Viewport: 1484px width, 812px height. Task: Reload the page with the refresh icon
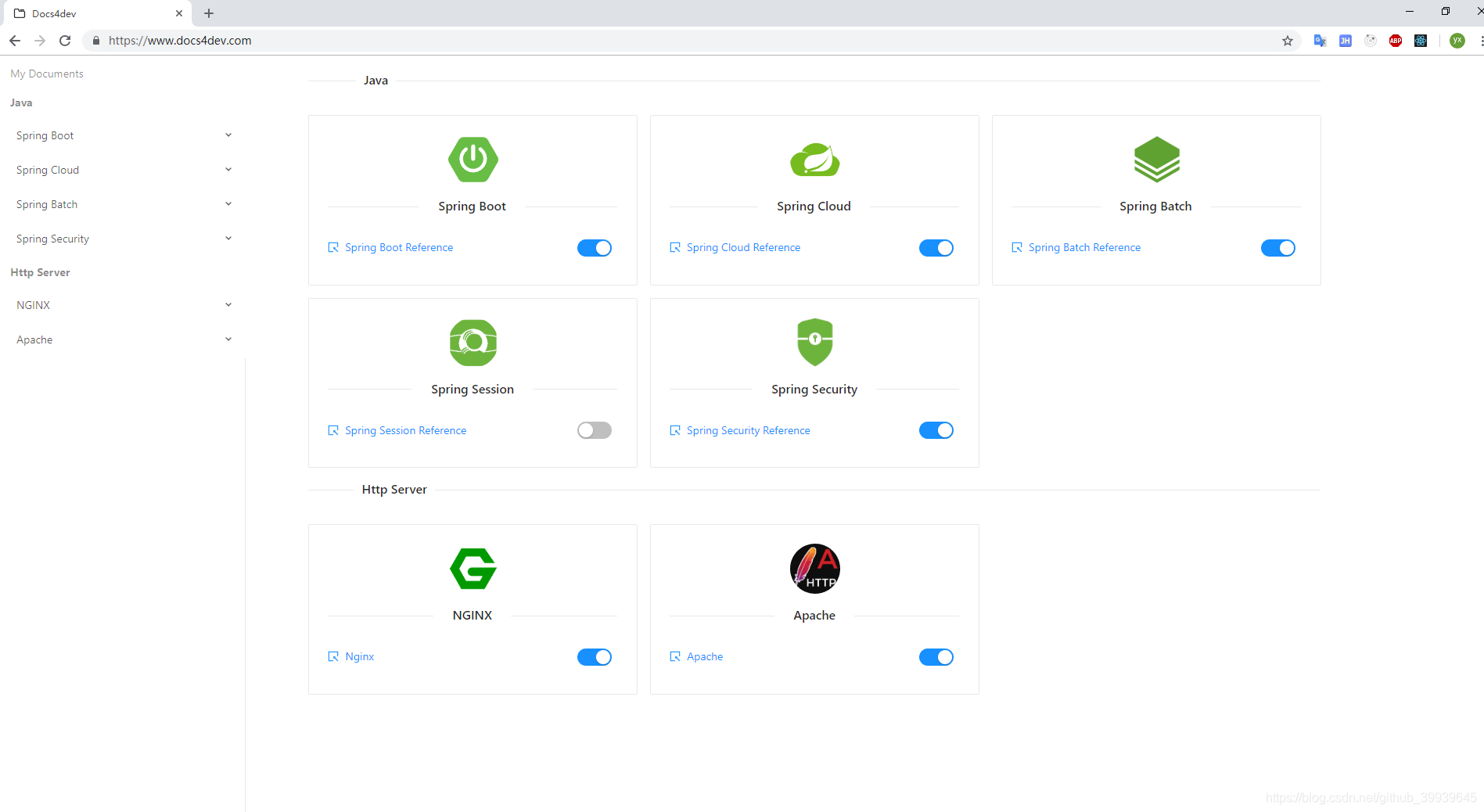click(65, 41)
